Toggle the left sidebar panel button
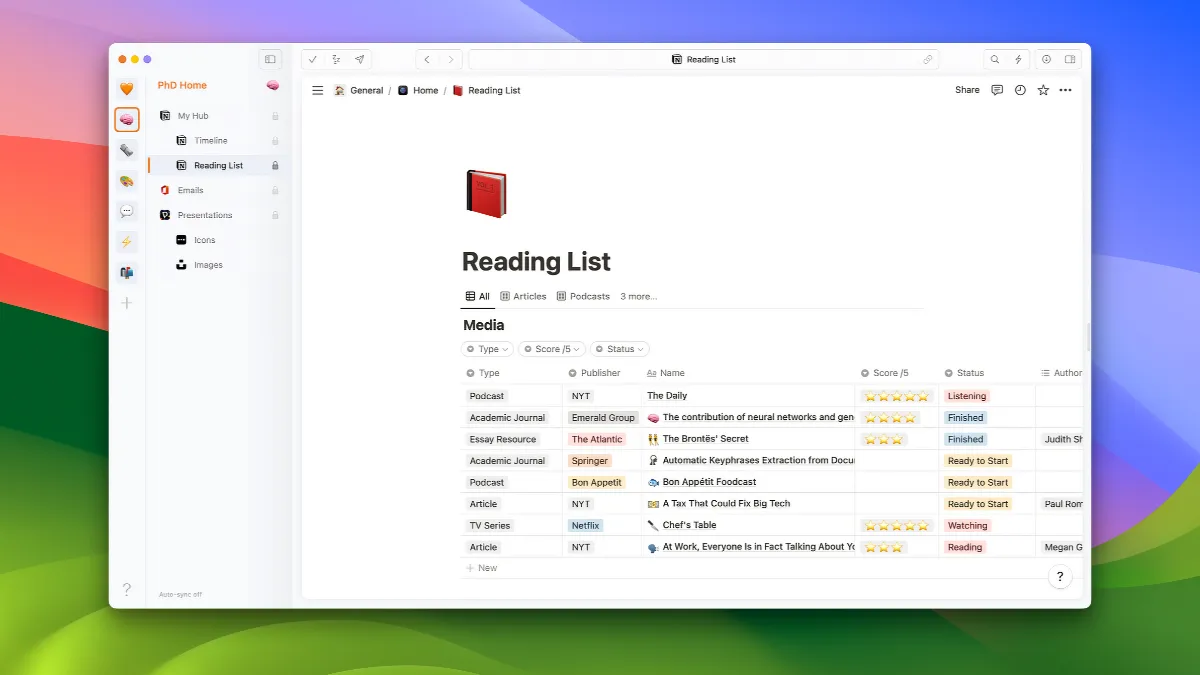Screen dimensions: 1200x675 [270, 59]
